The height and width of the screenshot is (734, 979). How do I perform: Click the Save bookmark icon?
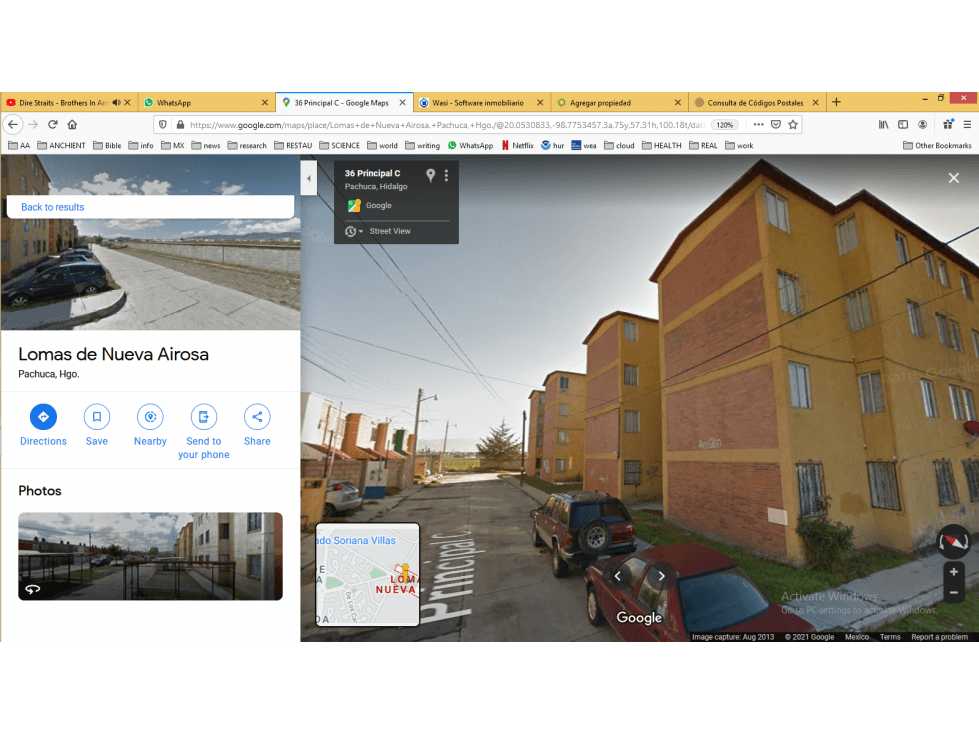[97, 417]
